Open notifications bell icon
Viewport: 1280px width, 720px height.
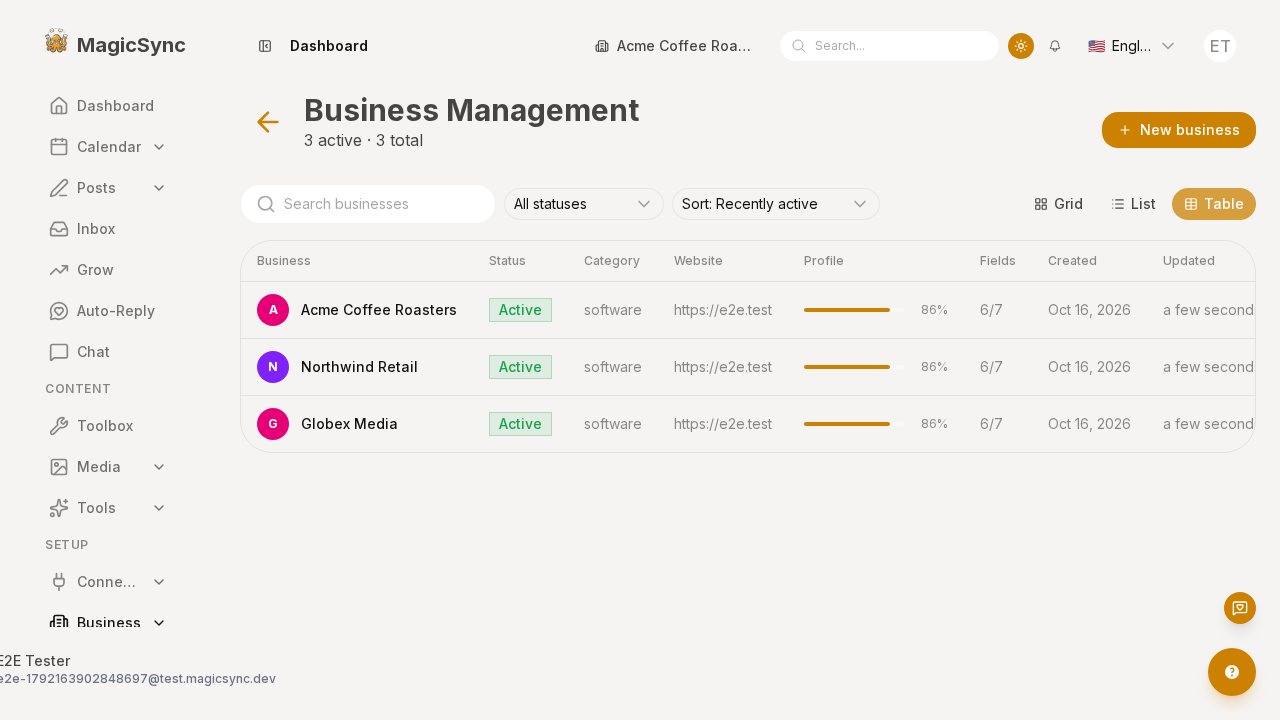point(1055,46)
